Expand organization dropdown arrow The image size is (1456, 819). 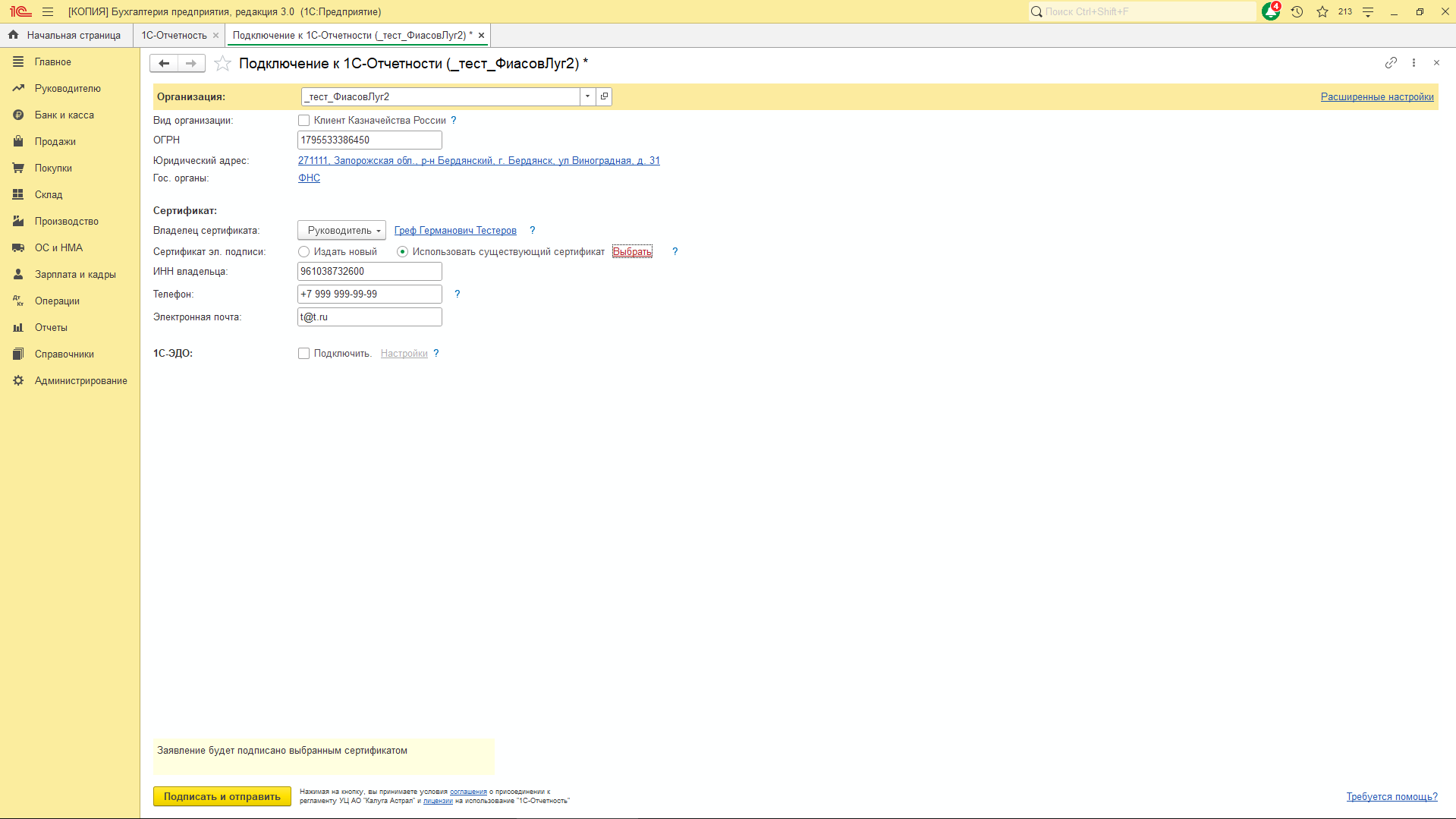(587, 96)
